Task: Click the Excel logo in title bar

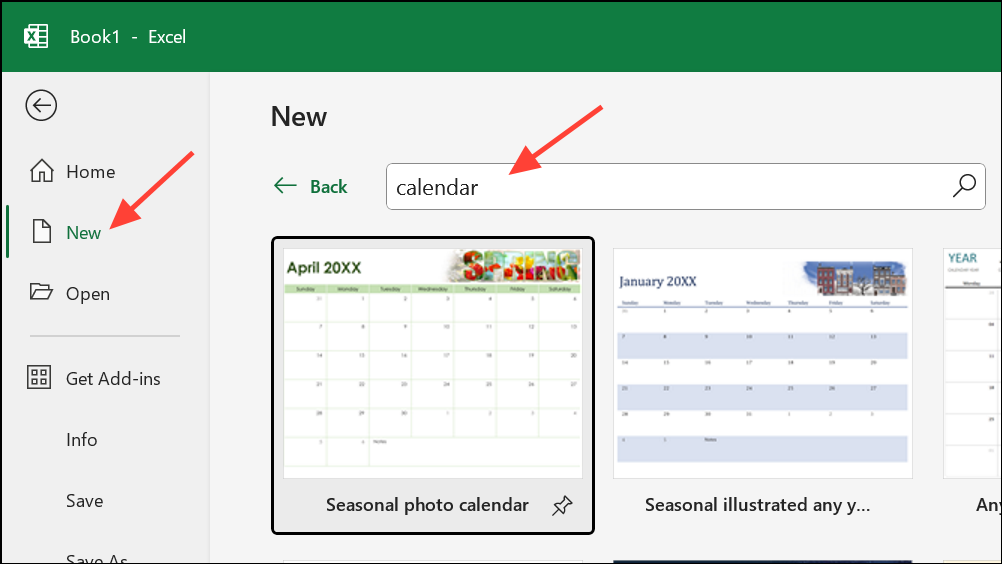Action: point(36,36)
